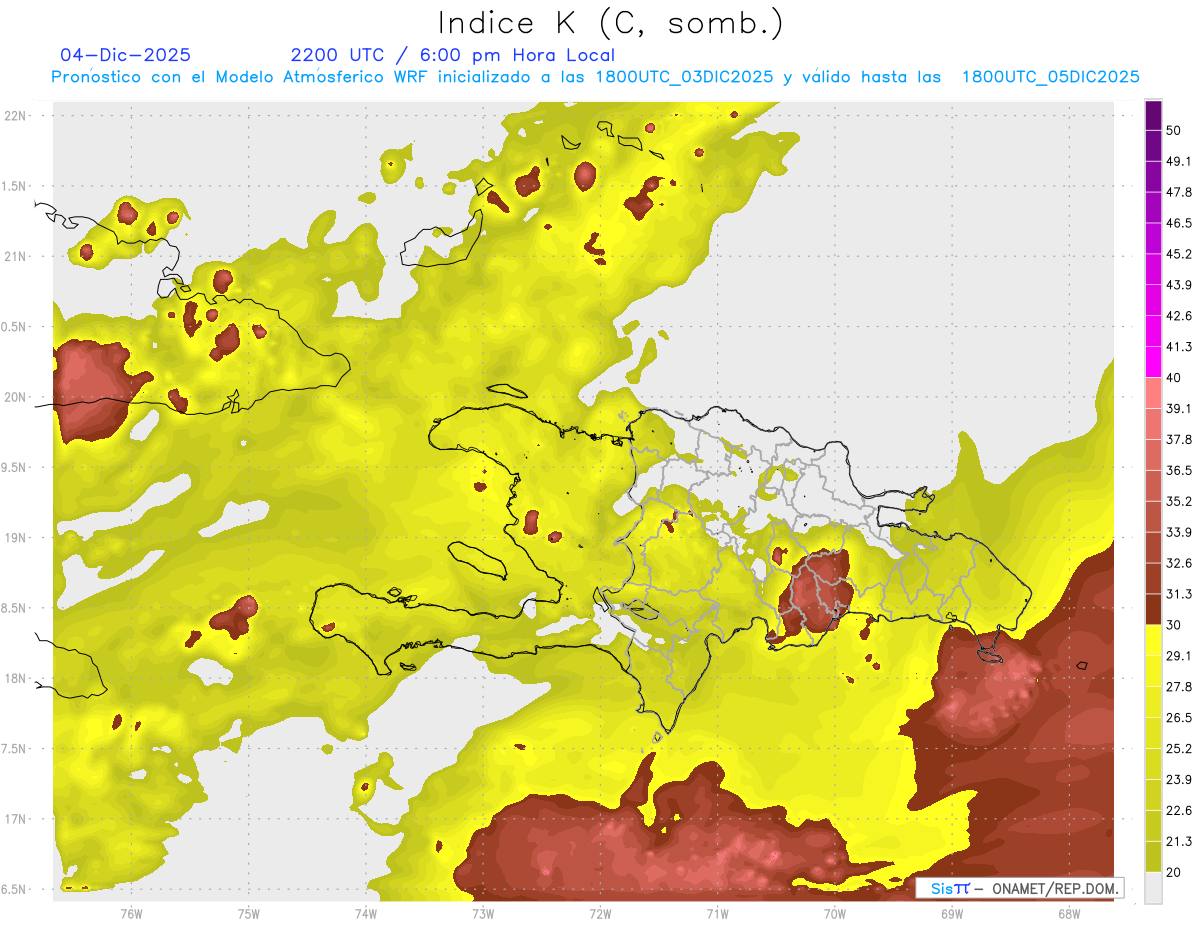Pick the dark purple swatch above 50
Image resolution: width=1200 pixels, height=927 pixels.
1153,115
